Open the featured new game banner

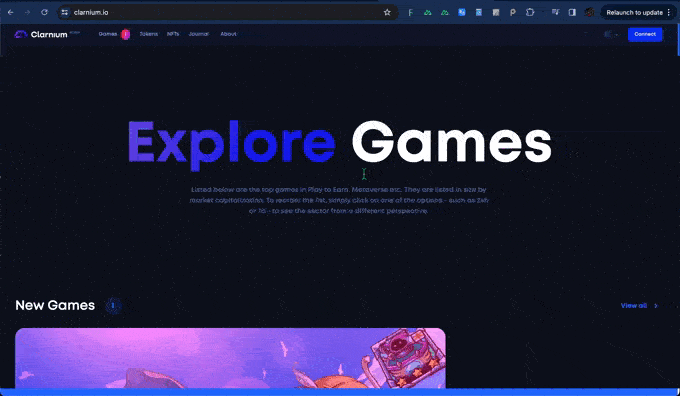click(x=230, y=358)
